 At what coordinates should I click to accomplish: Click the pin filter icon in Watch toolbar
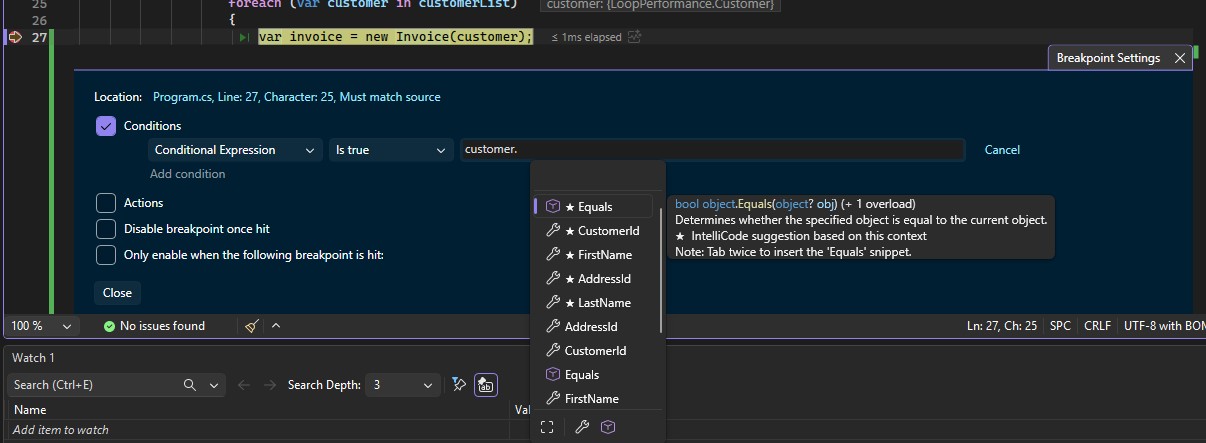point(458,384)
